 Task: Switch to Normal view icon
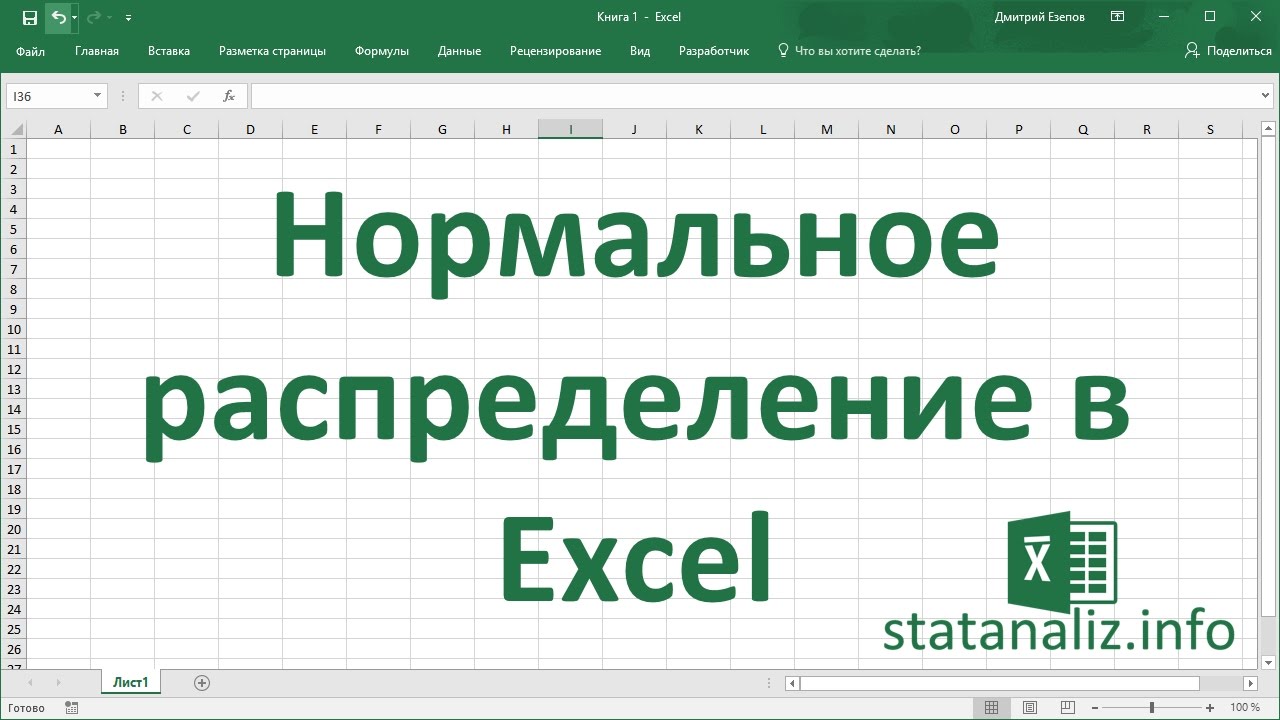991,708
